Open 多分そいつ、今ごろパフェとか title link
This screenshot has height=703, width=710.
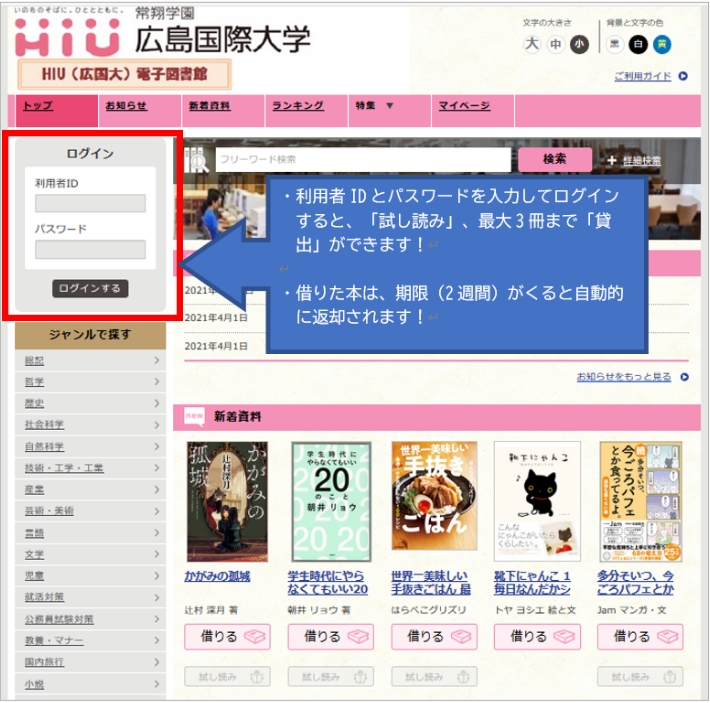point(636,583)
